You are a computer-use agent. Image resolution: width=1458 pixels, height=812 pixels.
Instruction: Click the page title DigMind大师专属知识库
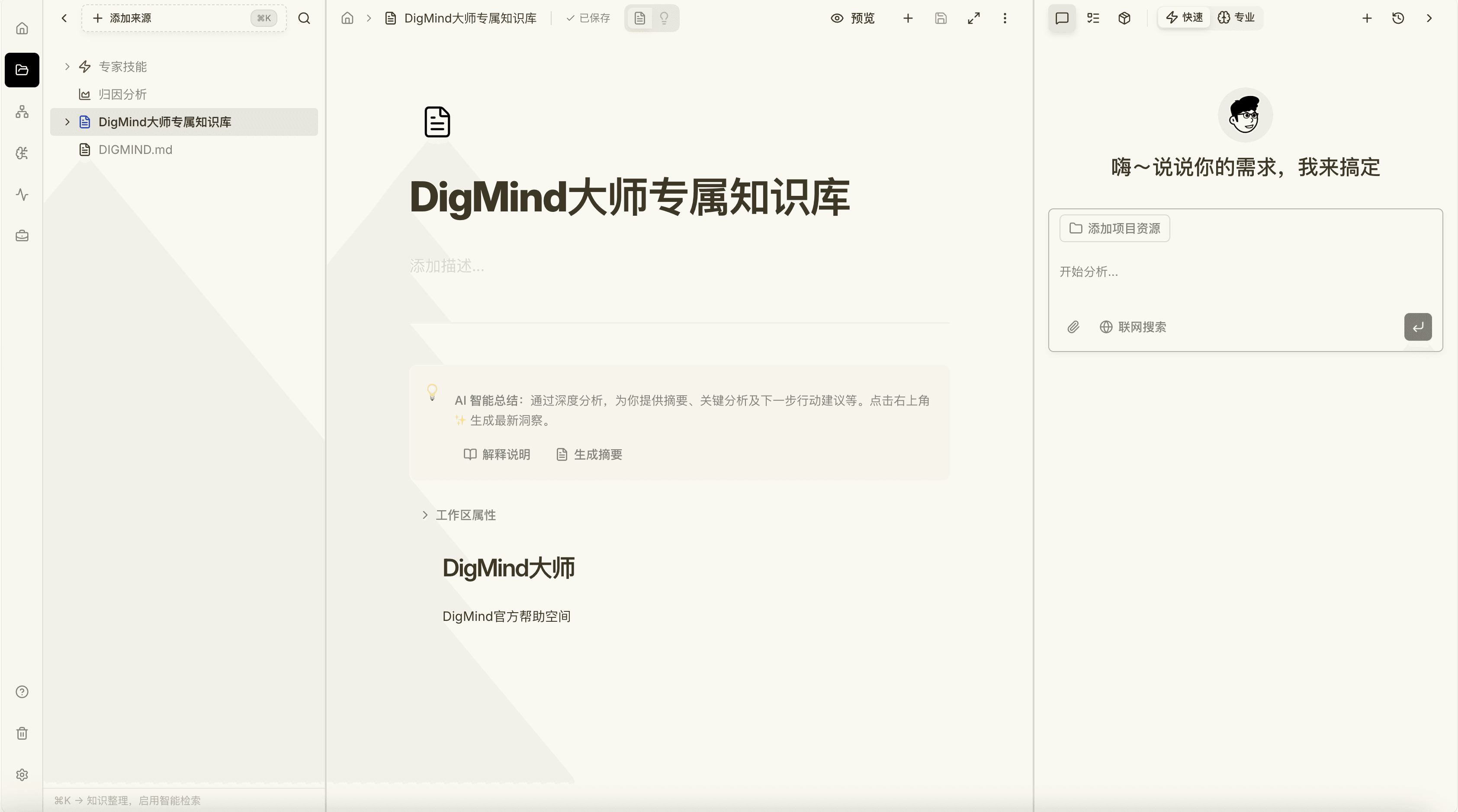(629, 197)
